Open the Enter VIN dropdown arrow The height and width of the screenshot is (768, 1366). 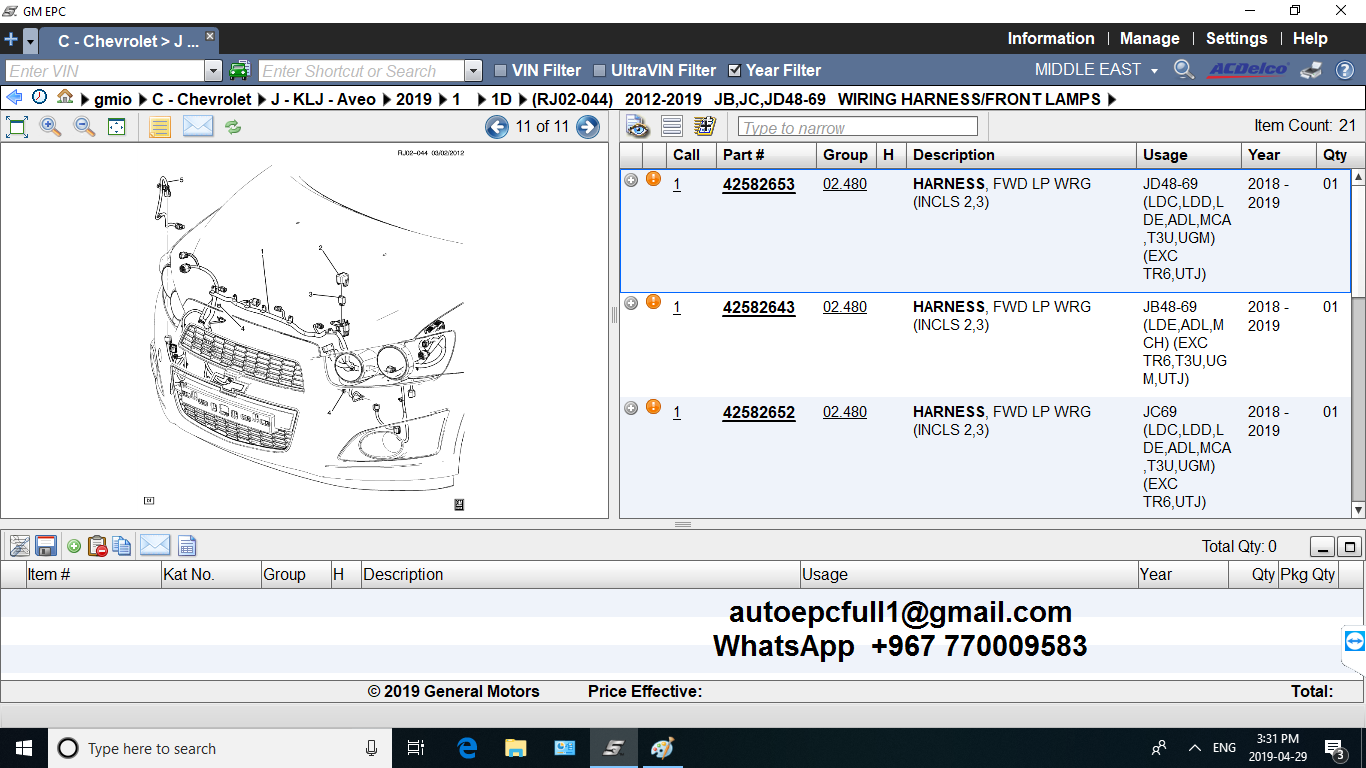(213, 71)
